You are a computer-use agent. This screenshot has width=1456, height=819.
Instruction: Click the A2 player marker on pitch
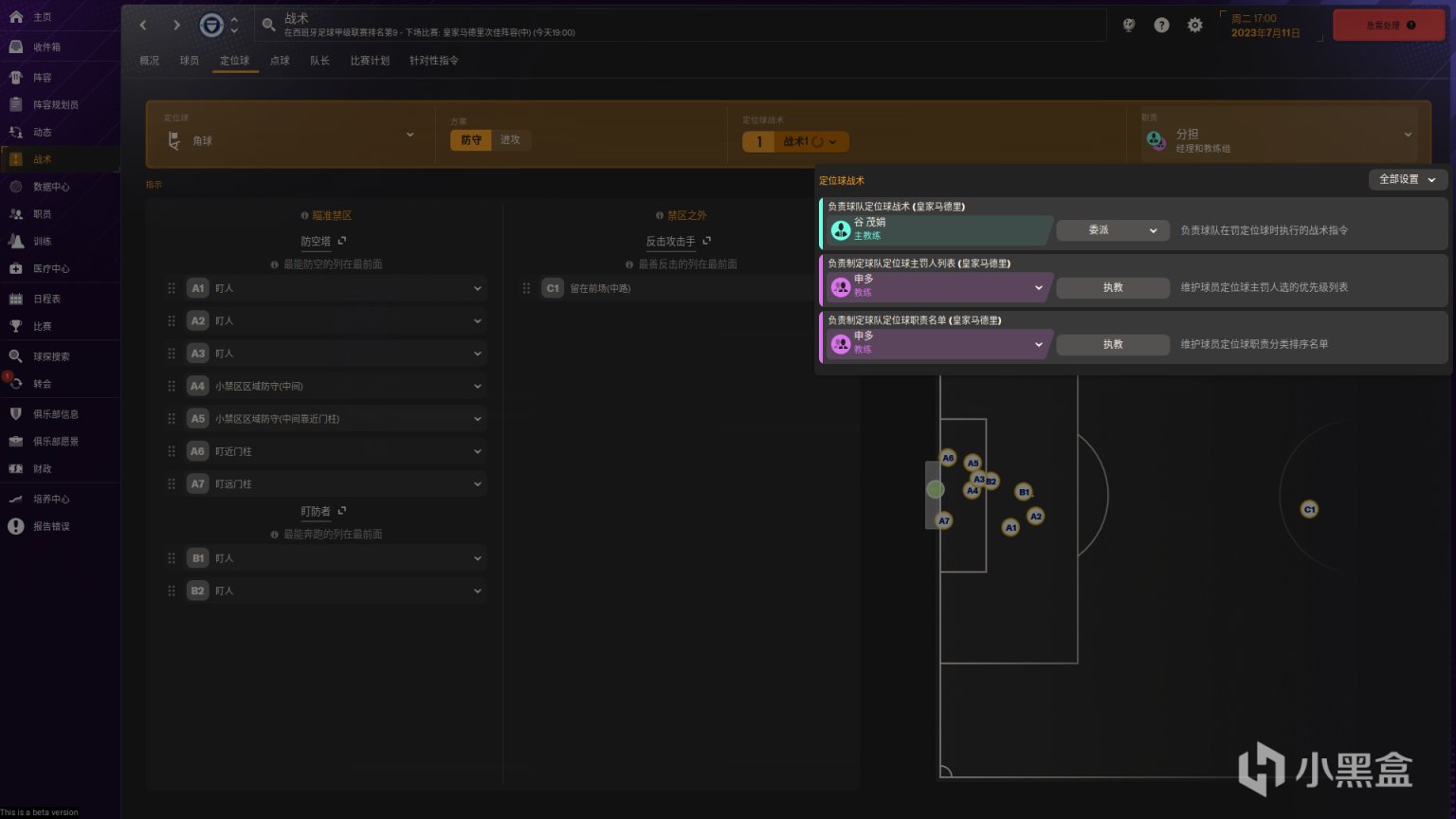pos(1036,517)
